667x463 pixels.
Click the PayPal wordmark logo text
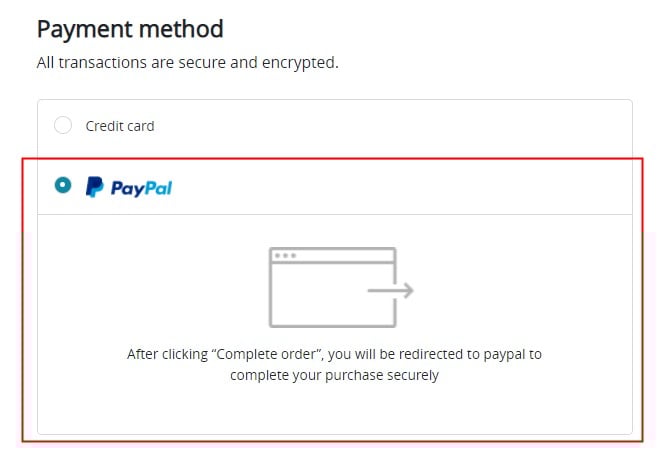(141, 187)
